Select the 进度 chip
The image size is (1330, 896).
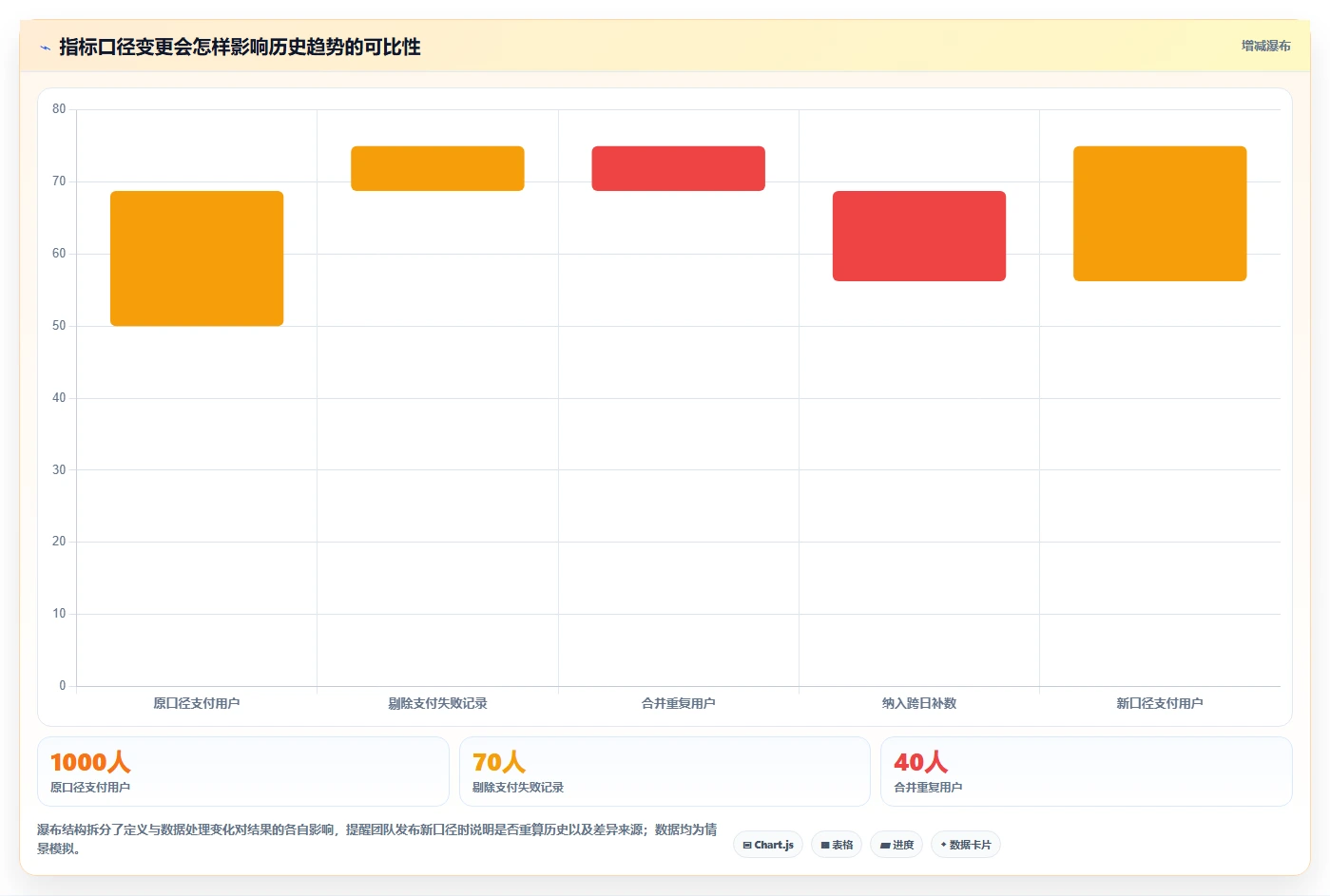896,845
